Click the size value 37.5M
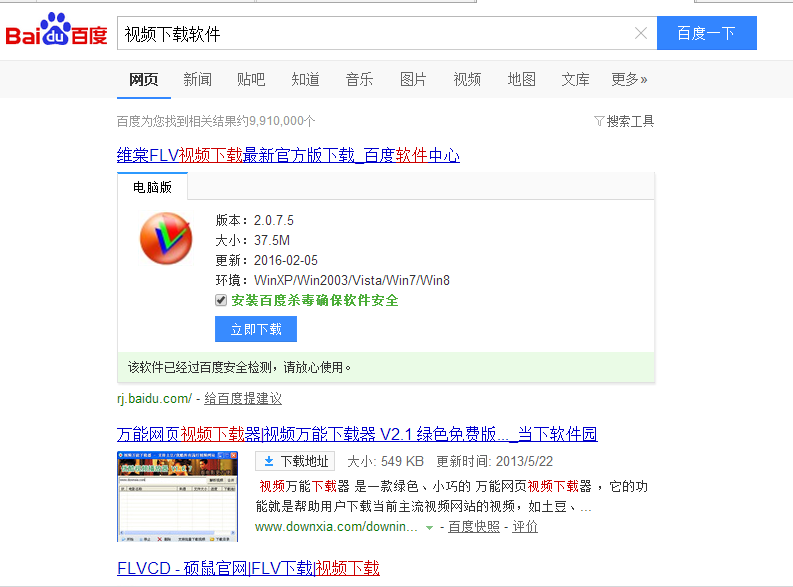 point(272,240)
